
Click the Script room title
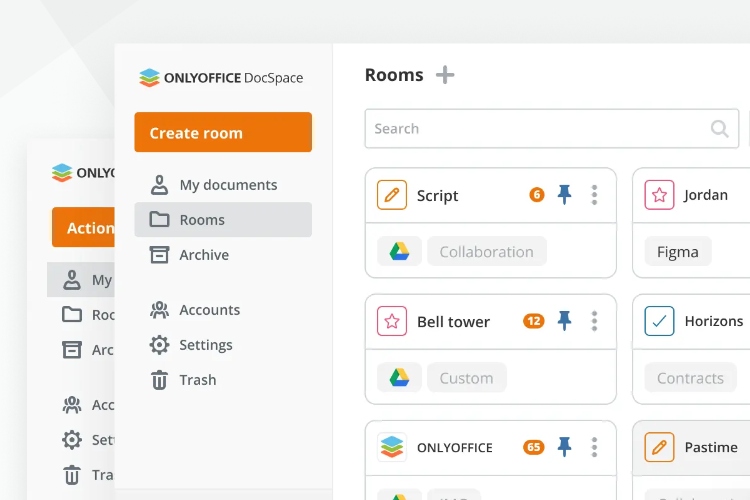pyautogui.click(x=437, y=195)
